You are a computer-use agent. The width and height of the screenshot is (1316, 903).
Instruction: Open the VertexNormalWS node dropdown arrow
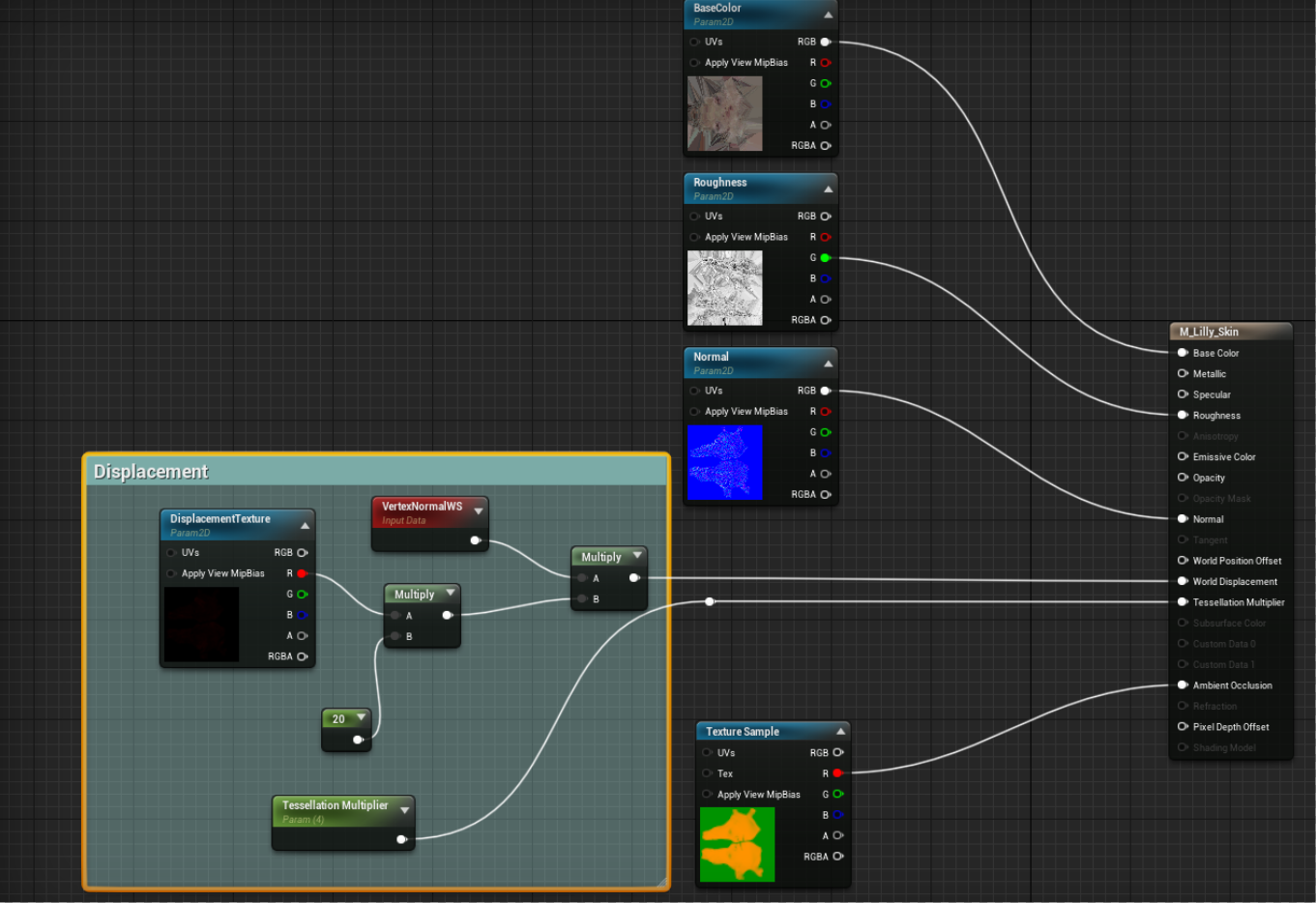click(478, 510)
